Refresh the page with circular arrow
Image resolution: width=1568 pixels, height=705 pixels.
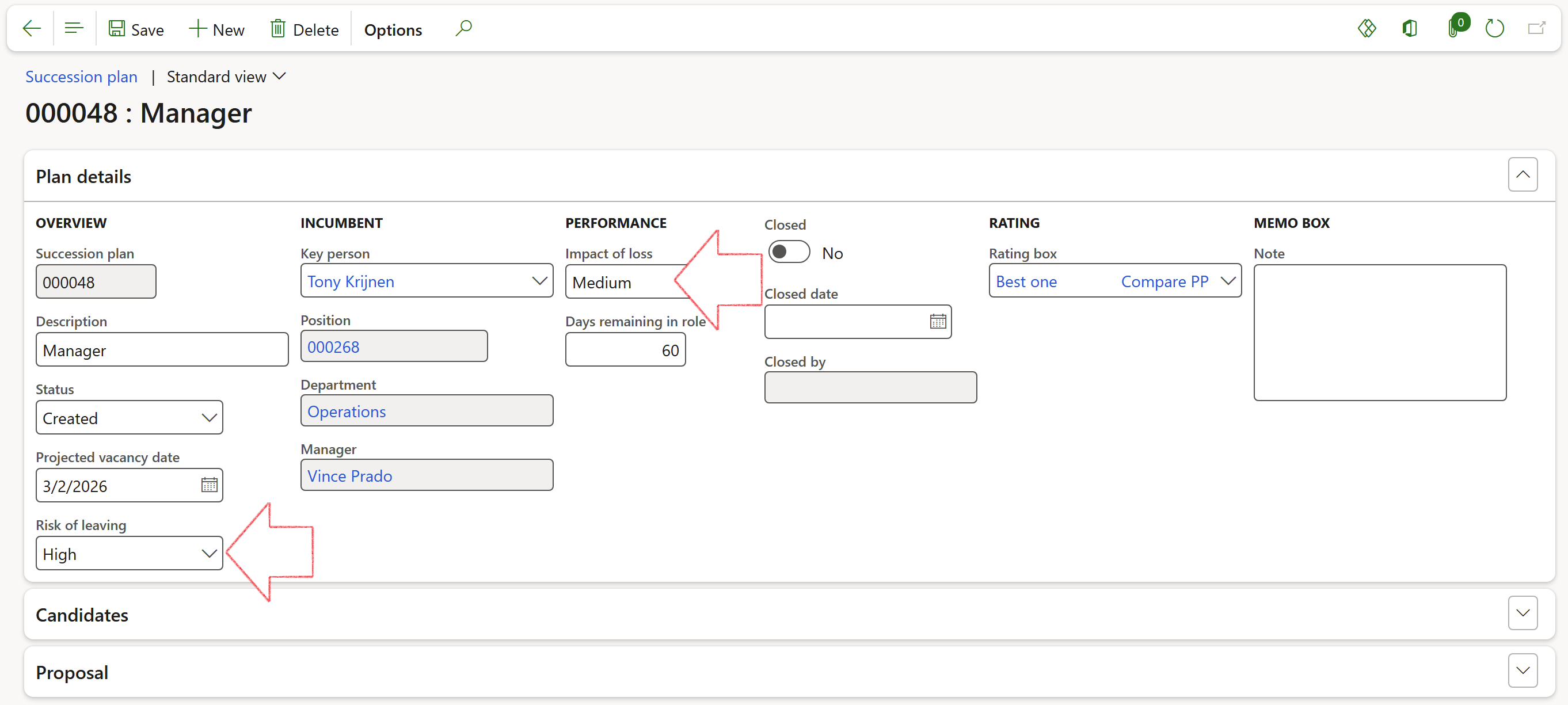tap(1494, 29)
